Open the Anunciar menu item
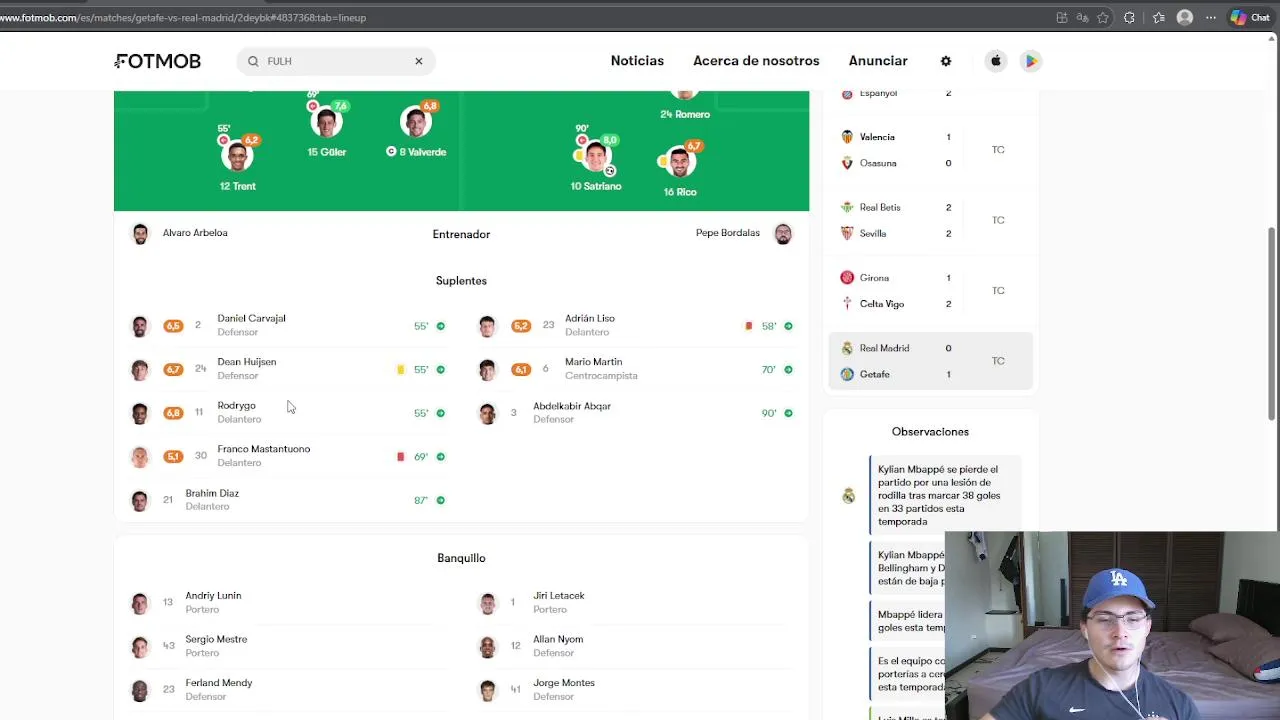The height and width of the screenshot is (720, 1280). point(878,61)
